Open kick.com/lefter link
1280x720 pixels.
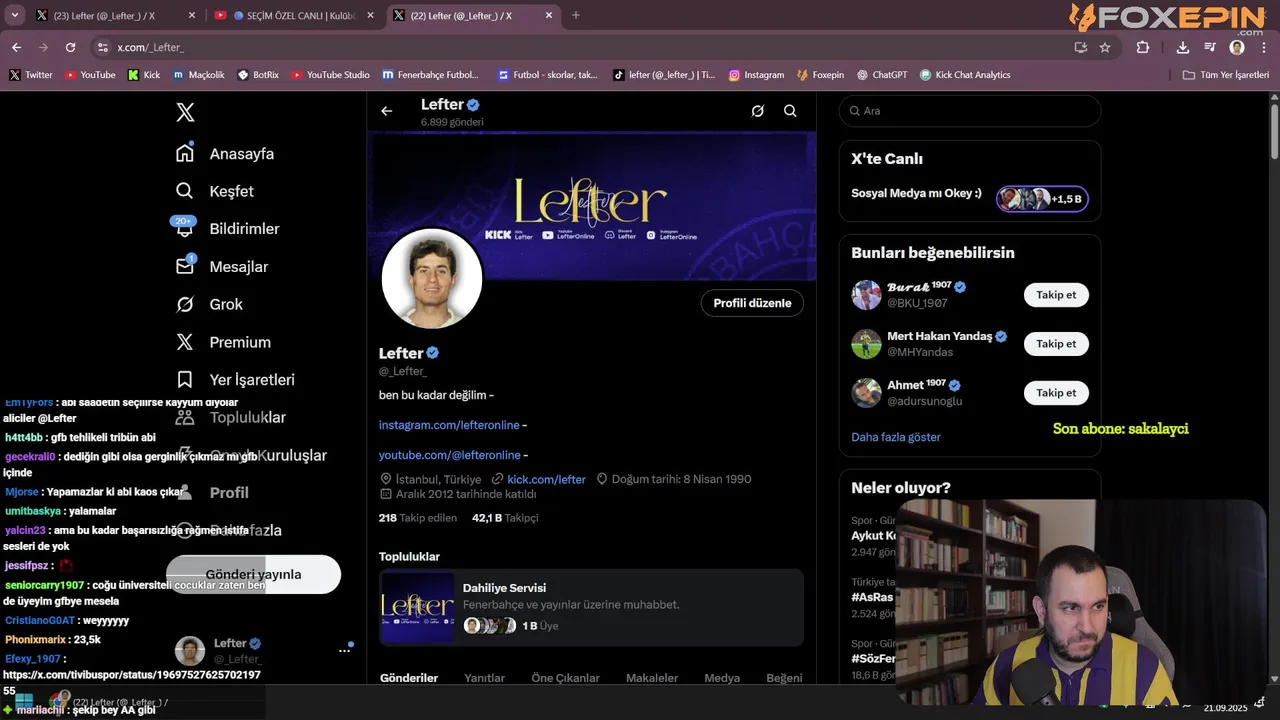pos(546,479)
